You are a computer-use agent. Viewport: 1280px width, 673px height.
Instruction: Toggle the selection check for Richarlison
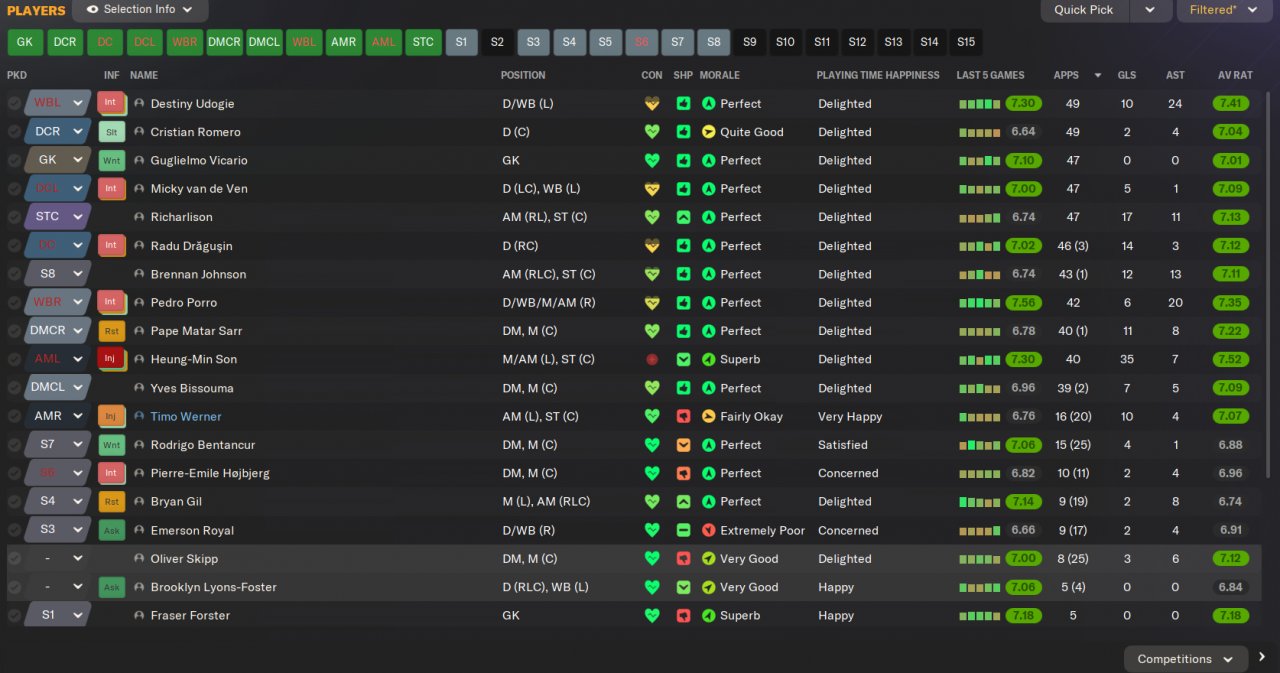coord(14,217)
